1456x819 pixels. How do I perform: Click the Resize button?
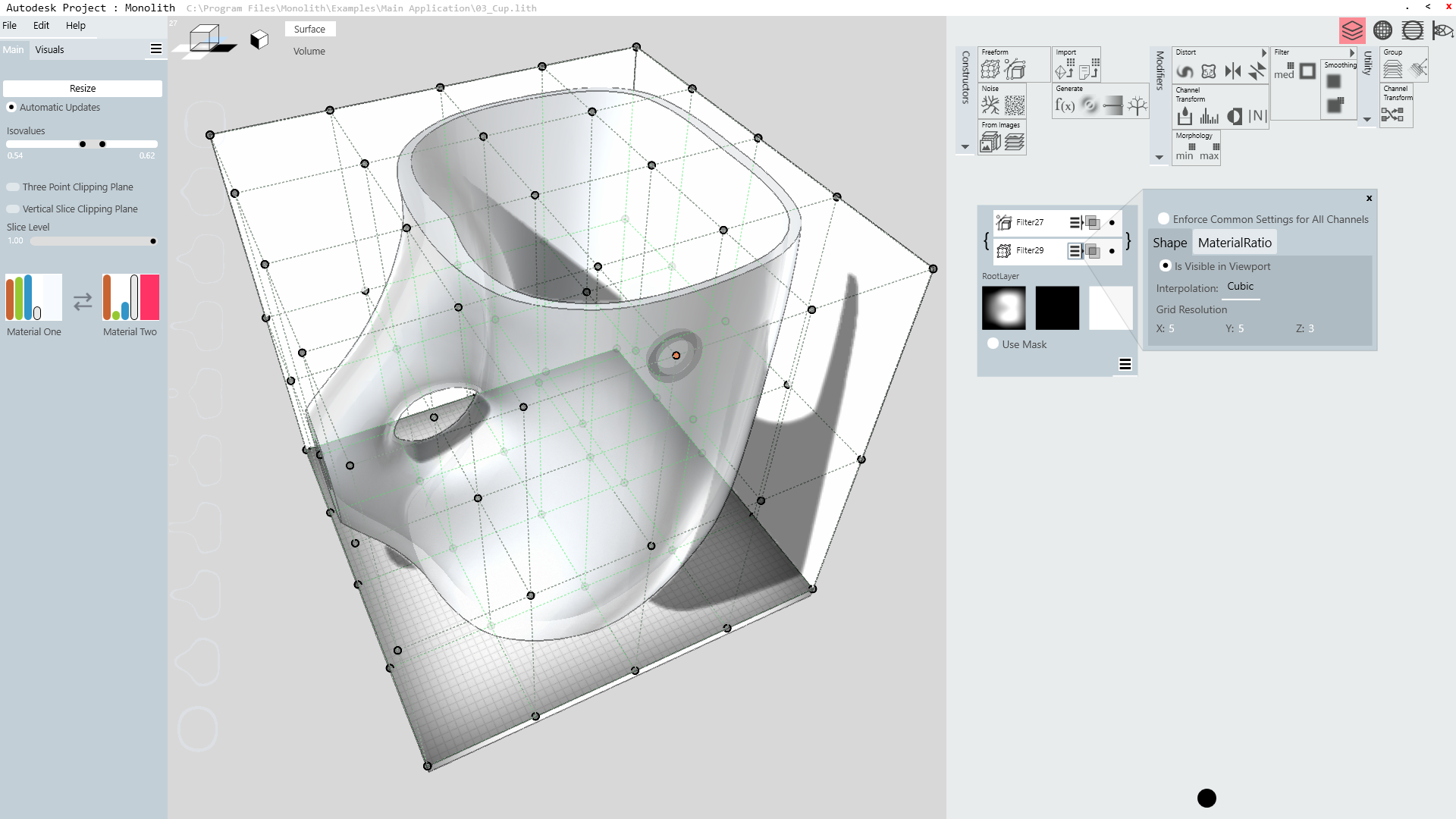tap(83, 89)
